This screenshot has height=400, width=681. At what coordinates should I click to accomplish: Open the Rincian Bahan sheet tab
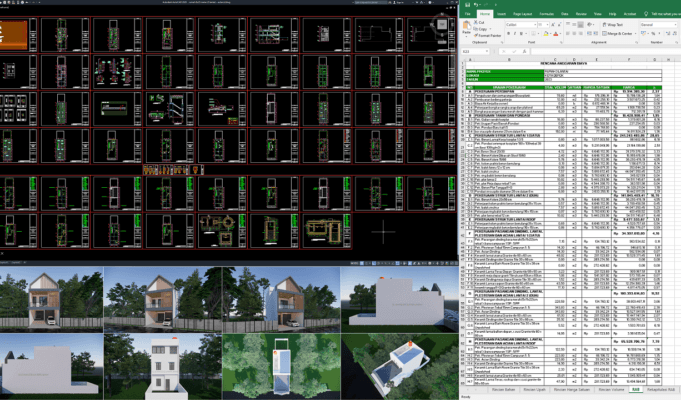pyautogui.click(x=504, y=390)
